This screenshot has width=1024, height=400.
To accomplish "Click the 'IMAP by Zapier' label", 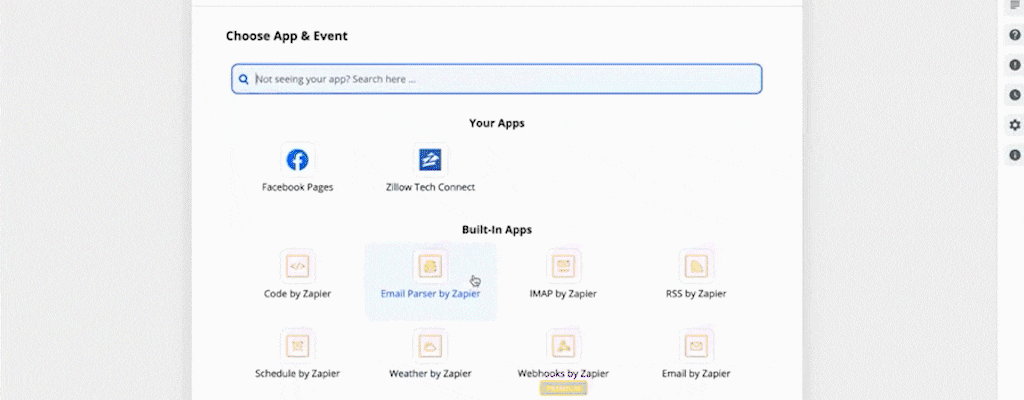I will coord(563,293).
